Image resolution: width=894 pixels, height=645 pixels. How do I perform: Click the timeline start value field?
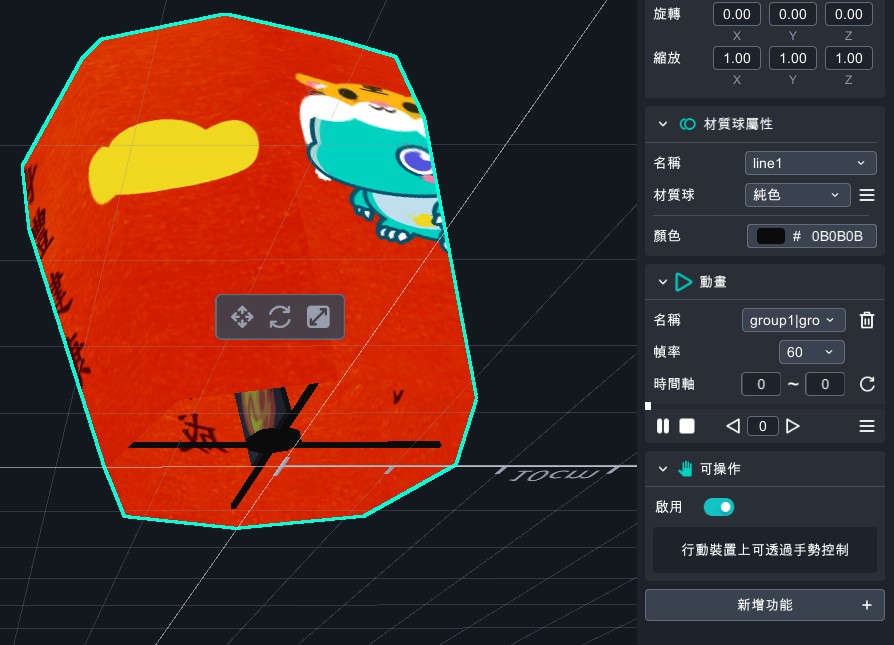tap(761, 384)
